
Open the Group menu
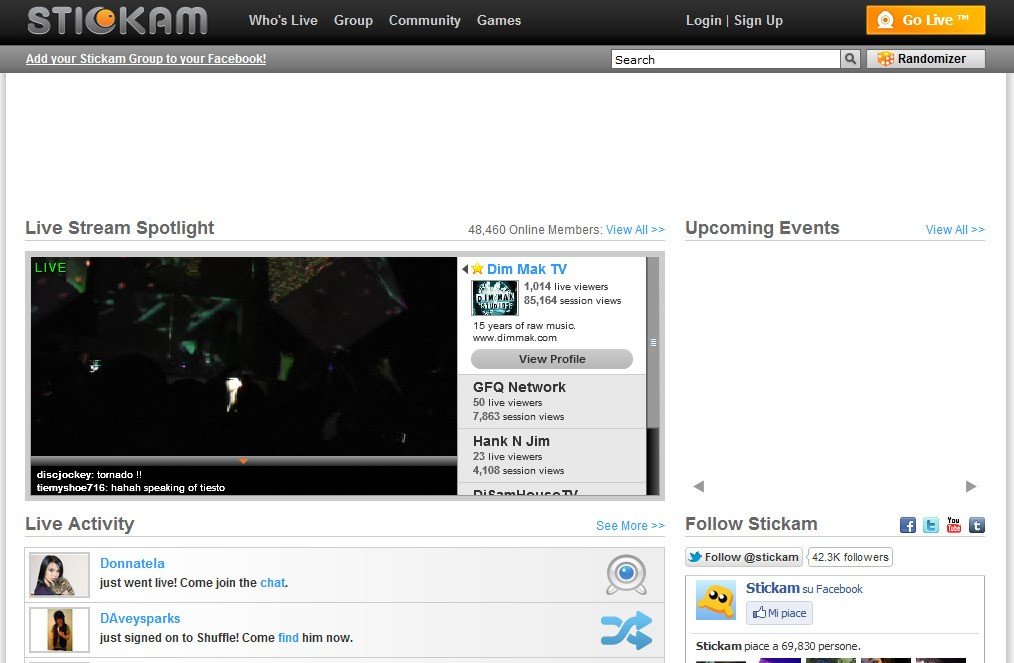pos(353,21)
